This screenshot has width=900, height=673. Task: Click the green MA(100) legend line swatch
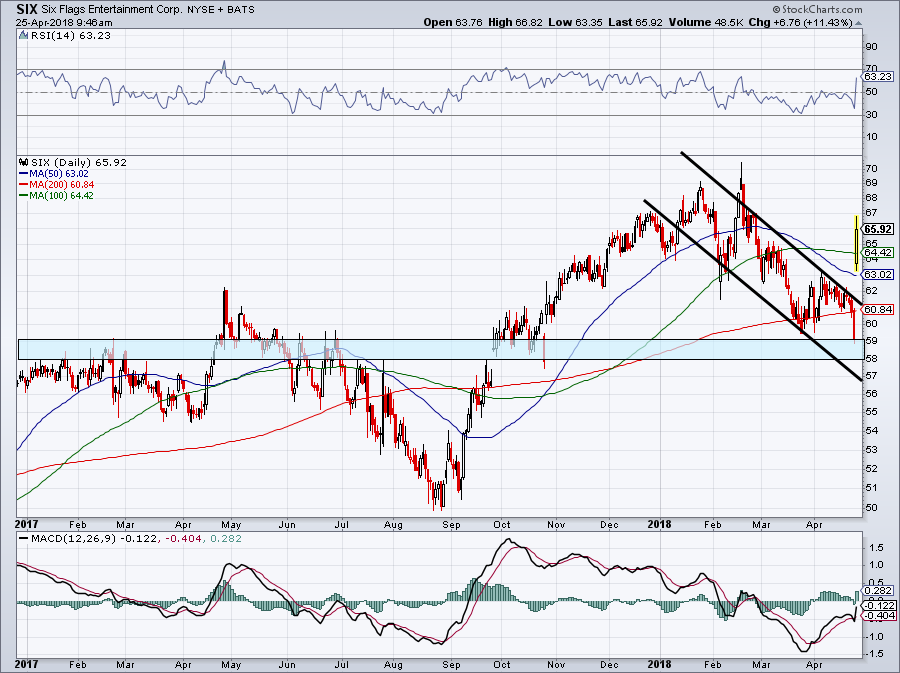tap(24, 196)
